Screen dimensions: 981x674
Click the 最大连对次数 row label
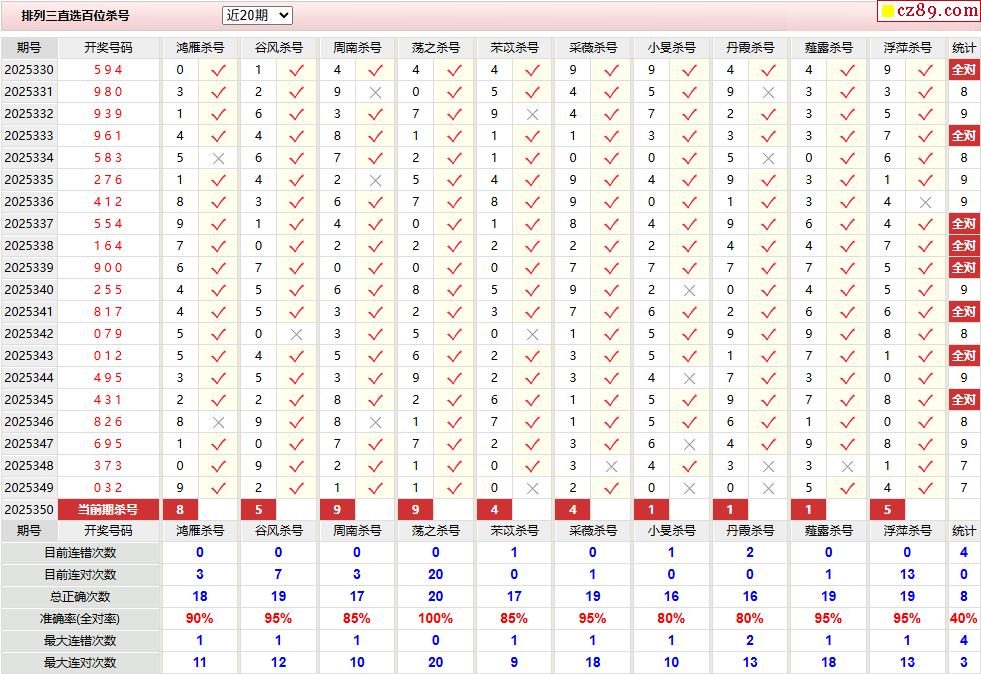pyautogui.click(x=80, y=663)
